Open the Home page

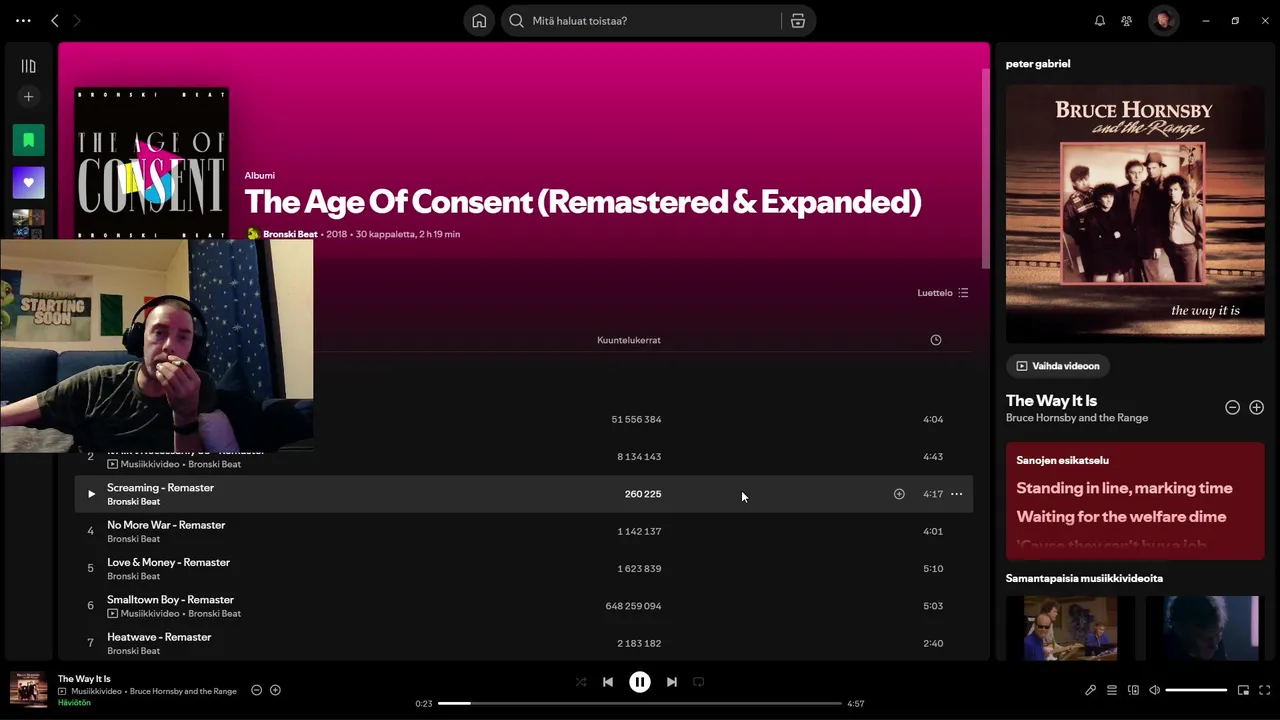coord(479,21)
